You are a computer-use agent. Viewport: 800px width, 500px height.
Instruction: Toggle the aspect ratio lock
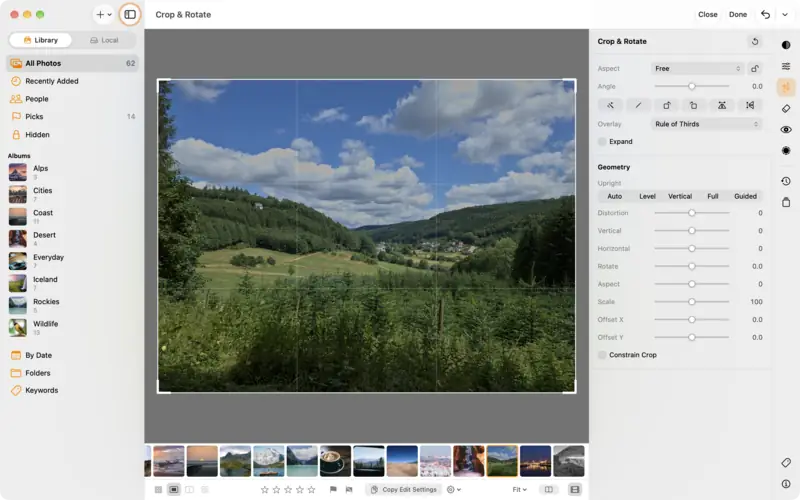pyautogui.click(x=755, y=68)
